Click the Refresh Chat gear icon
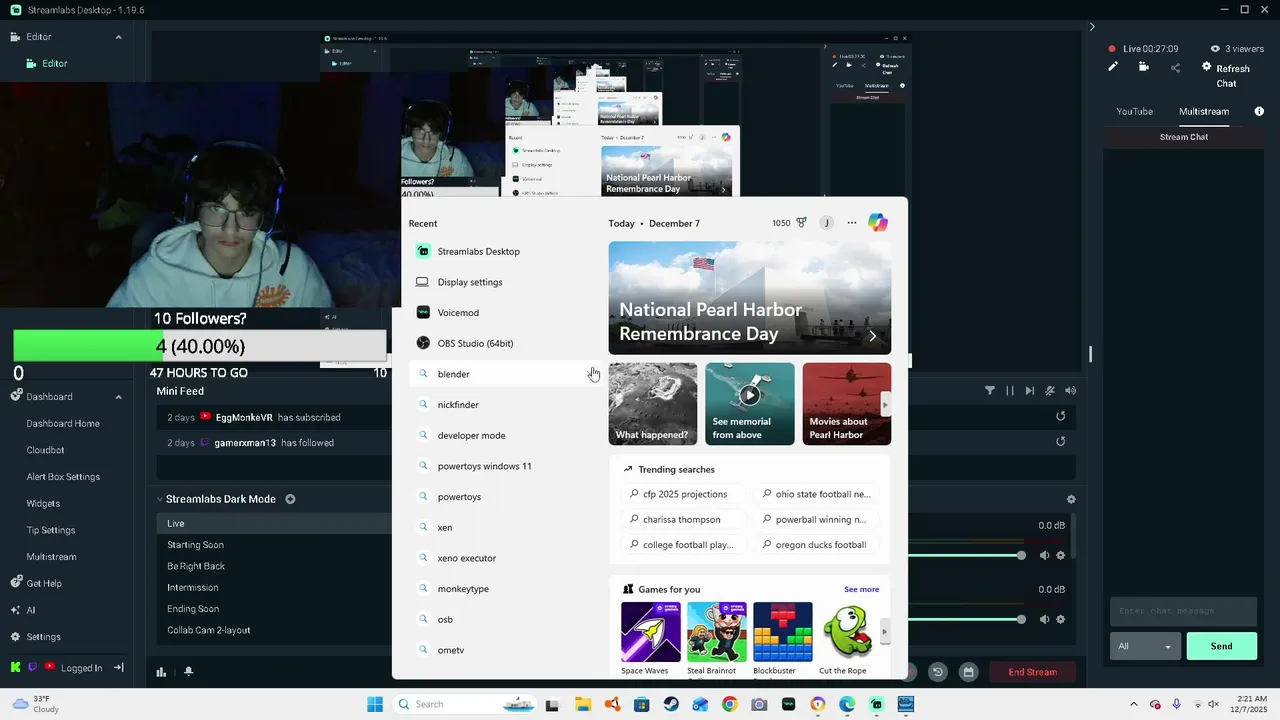This screenshot has height=720, width=1280. click(1207, 67)
